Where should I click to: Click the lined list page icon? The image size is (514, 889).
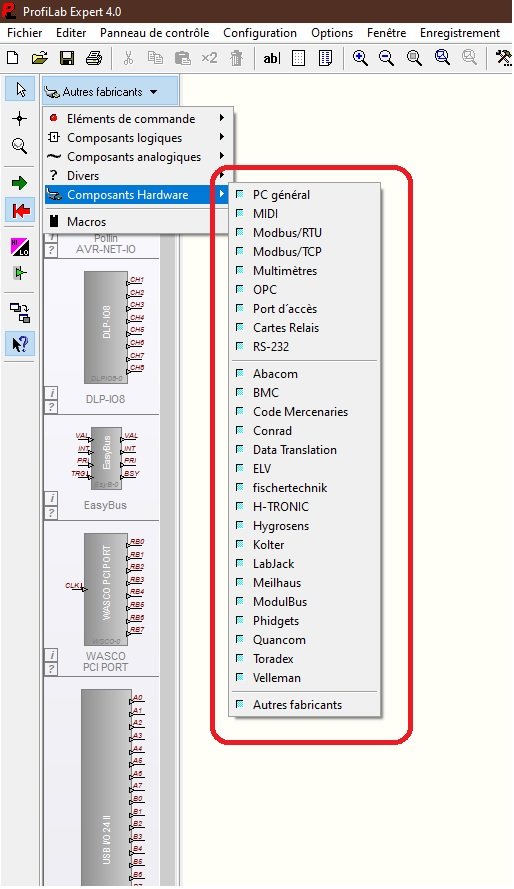(x=325, y=58)
